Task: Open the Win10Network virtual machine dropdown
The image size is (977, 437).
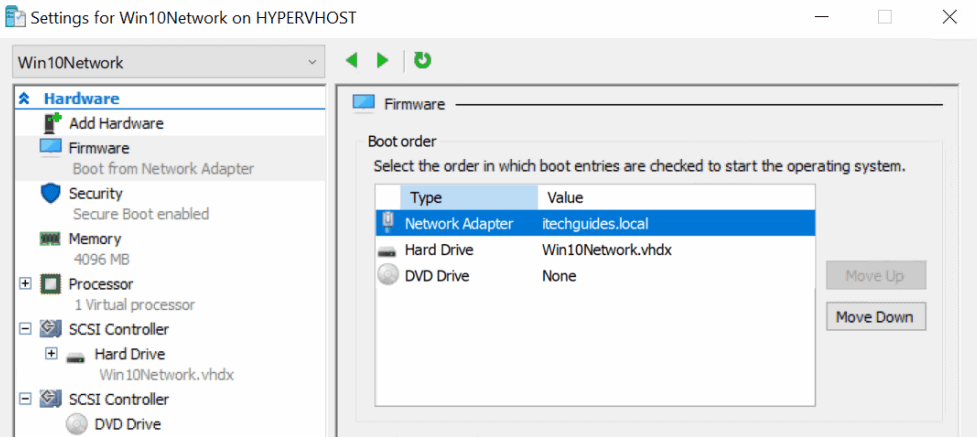Action: click(x=168, y=62)
